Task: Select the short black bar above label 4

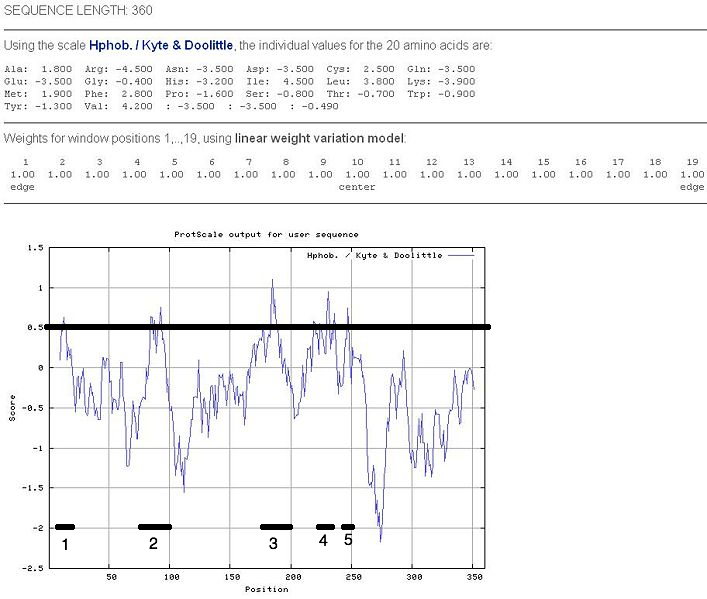Action: click(325, 526)
